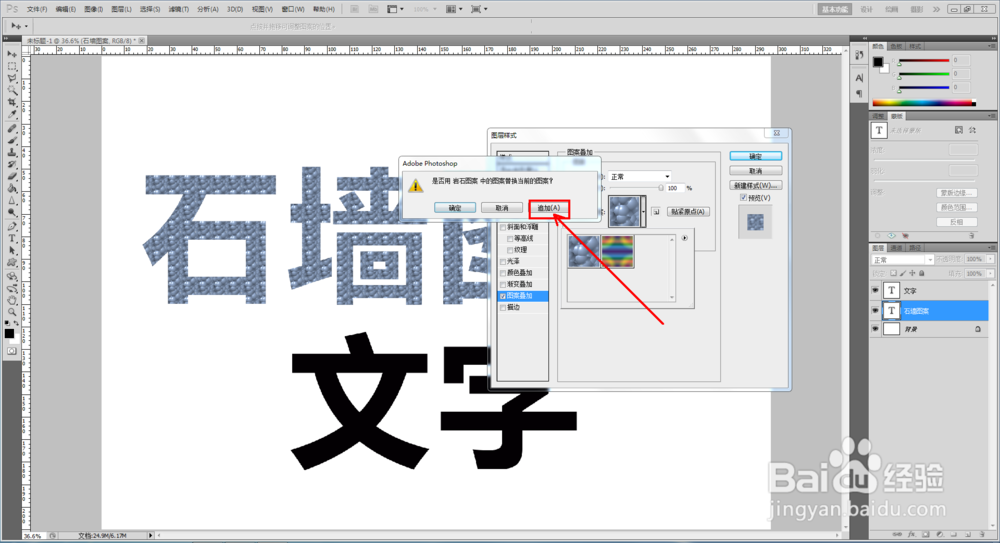Click 贴紧原点(A) snap to origin button
The height and width of the screenshot is (543, 1000).
click(x=688, y=212)
